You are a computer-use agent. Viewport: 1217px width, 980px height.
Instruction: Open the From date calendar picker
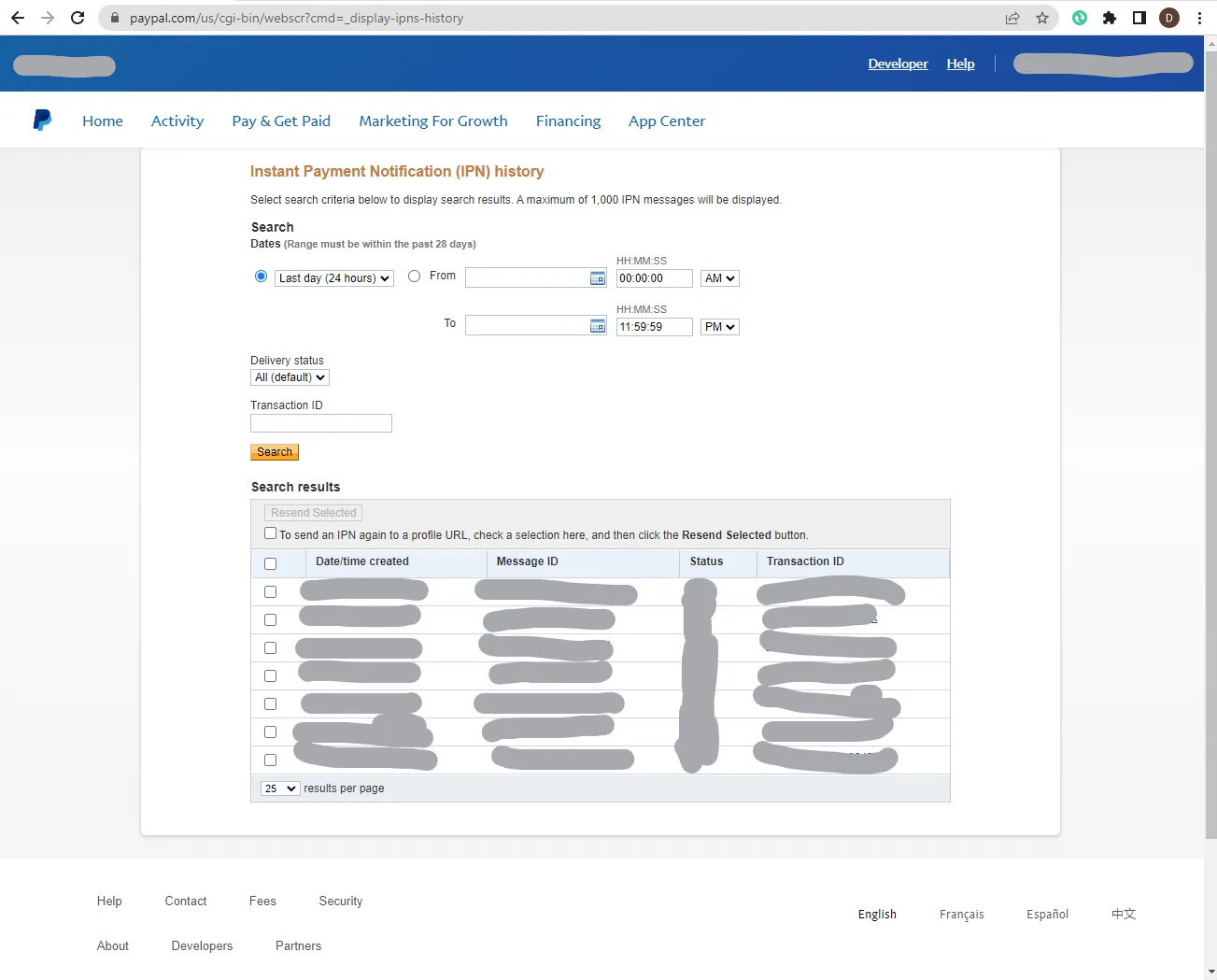pyautogui.click(x=598, y=278)
